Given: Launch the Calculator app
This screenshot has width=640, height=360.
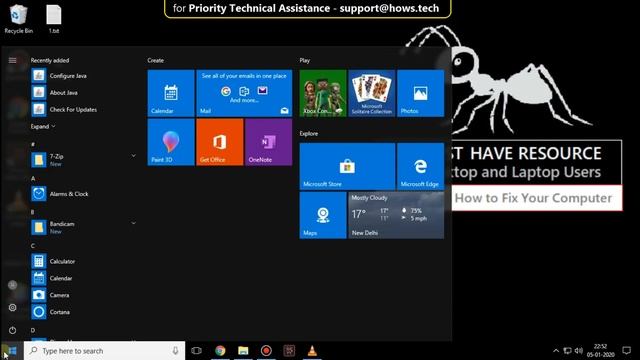Looking at the screenshot, I should tap(84, 261).
